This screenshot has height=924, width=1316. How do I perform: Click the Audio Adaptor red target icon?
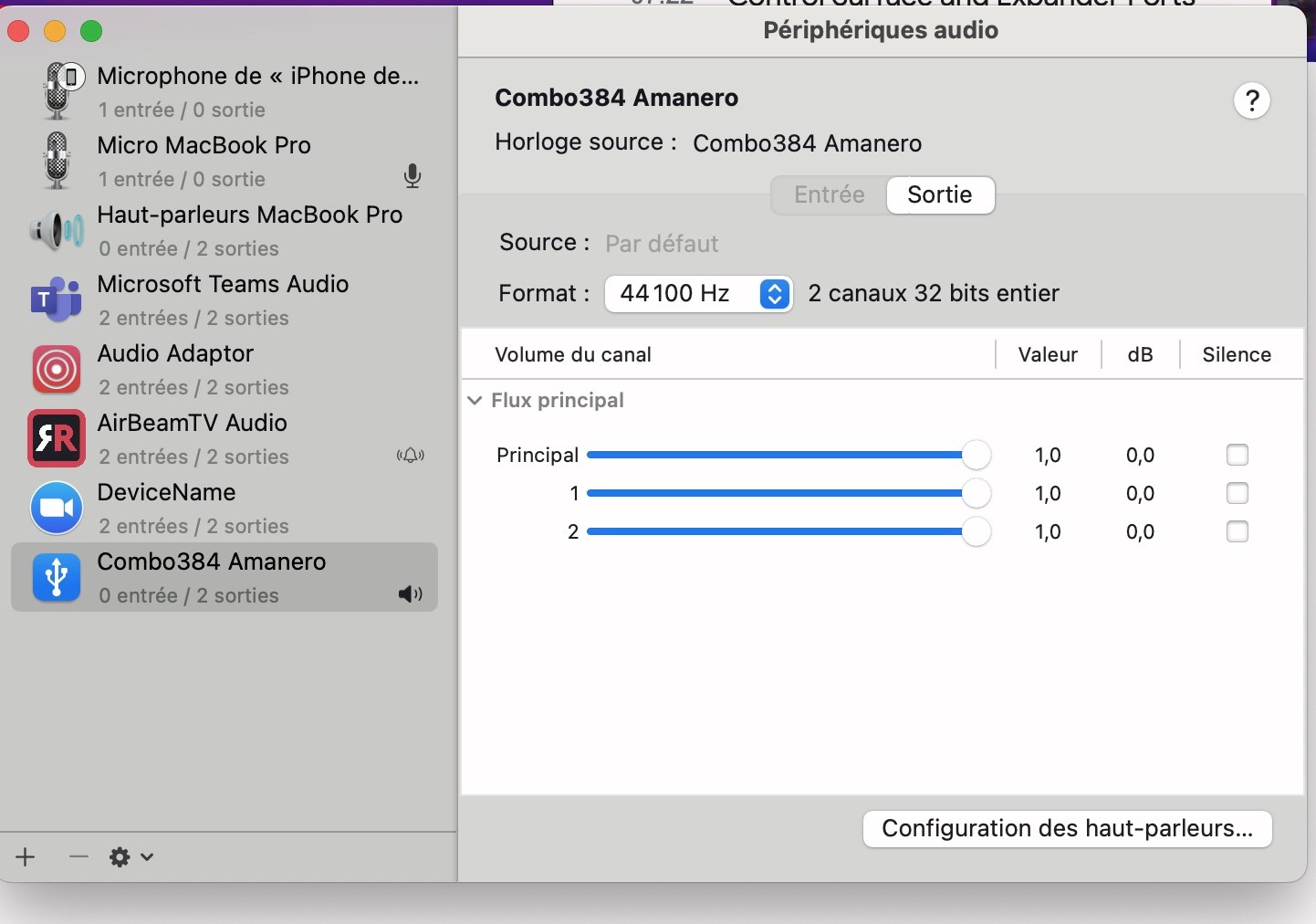(x=57, y=369)
